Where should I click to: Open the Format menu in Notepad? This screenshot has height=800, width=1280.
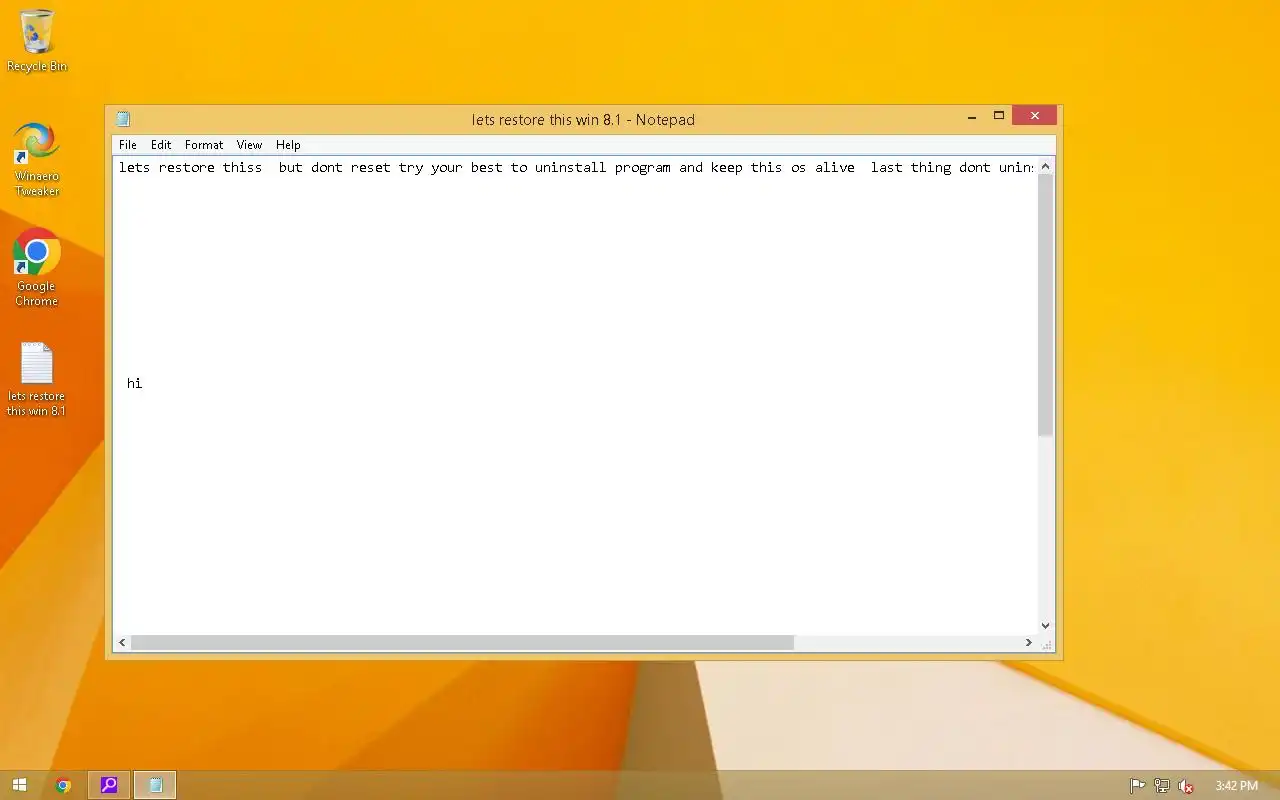tap(204, 145)
